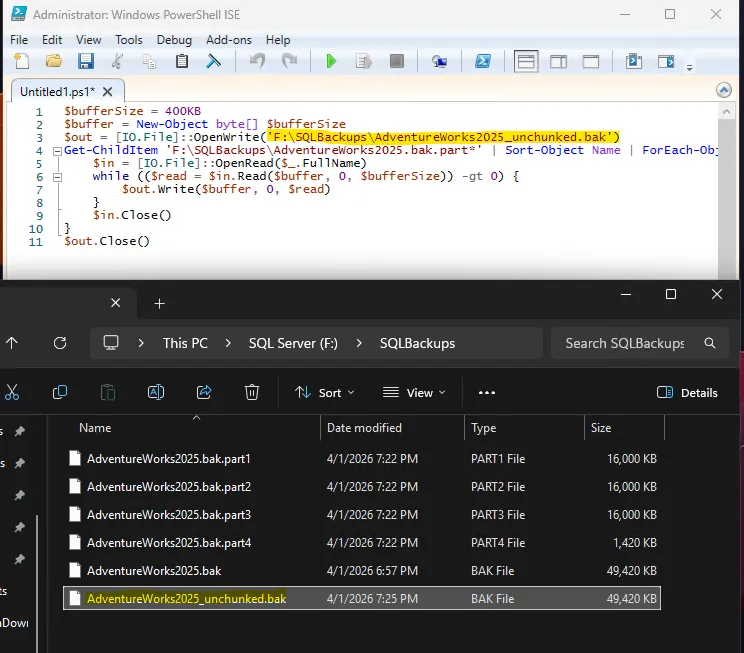Viewport: 744px width, 653px height.
Task: Click the Paste clipboard icon in ISE toolbar
Action: pos(182,61)
